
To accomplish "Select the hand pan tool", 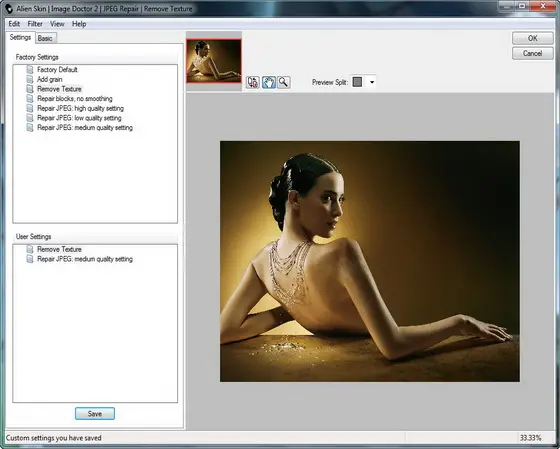I will (269, 82).
